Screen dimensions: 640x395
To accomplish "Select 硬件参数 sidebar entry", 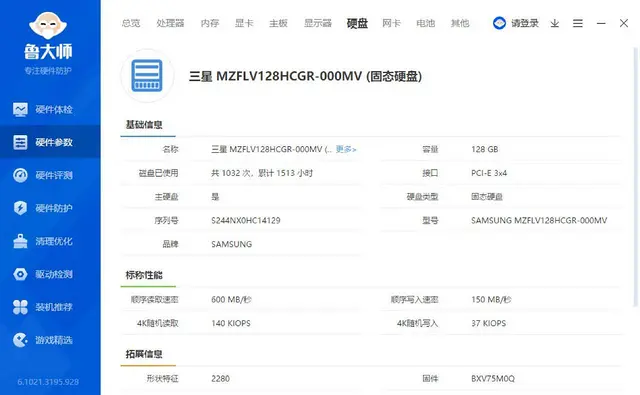I will (x=50, y=142).
